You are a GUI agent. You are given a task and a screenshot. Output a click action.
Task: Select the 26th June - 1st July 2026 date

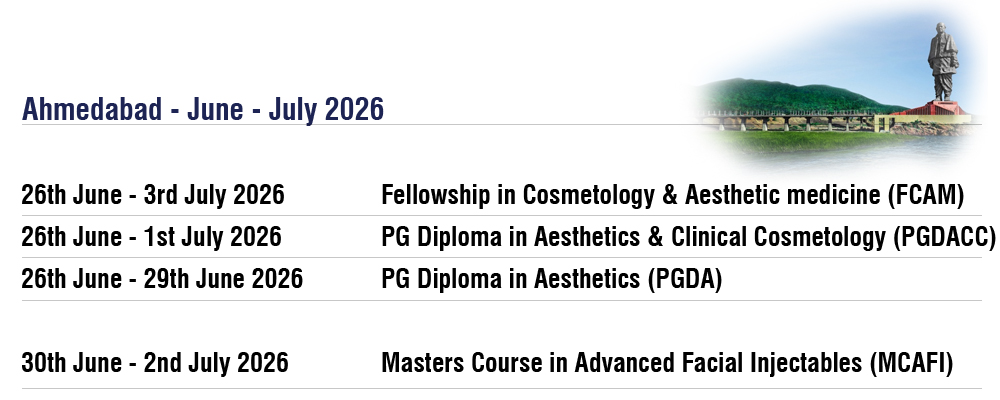(x=151, y=237)
